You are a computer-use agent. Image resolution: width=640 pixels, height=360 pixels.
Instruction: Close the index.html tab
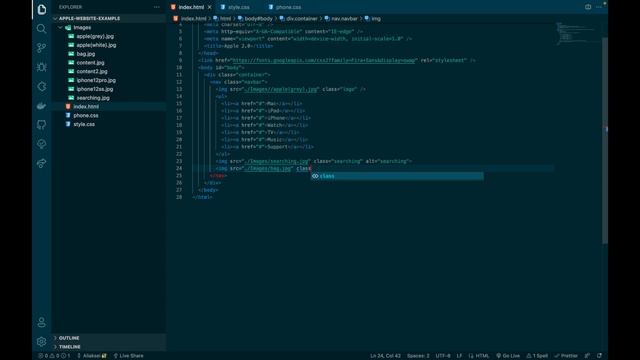(x=209, y=7)
